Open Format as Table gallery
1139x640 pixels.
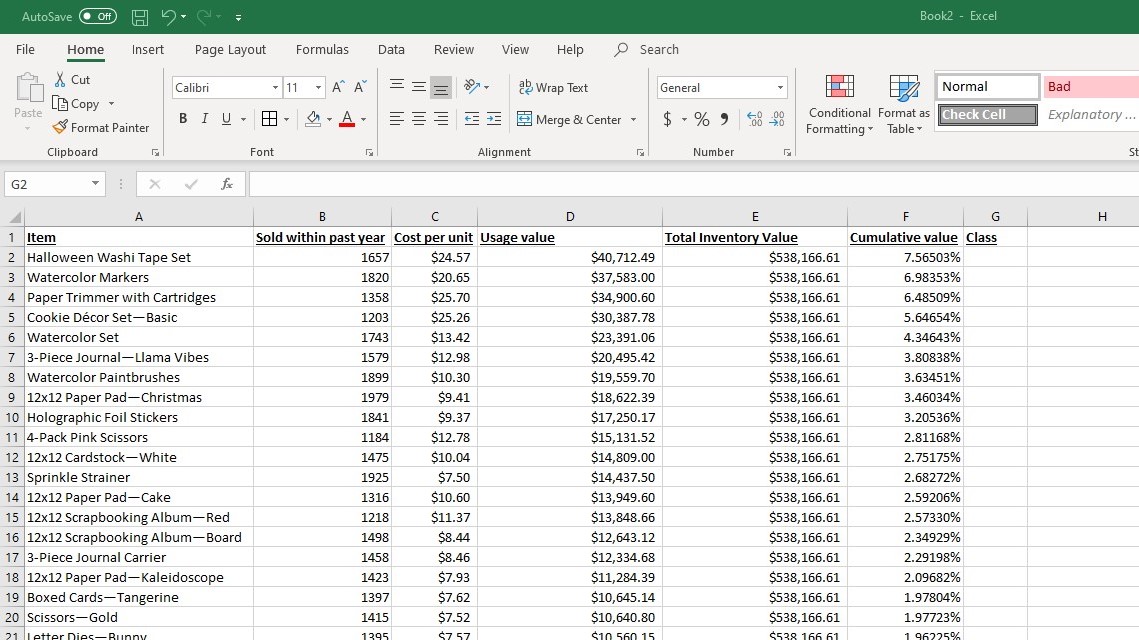904,105
